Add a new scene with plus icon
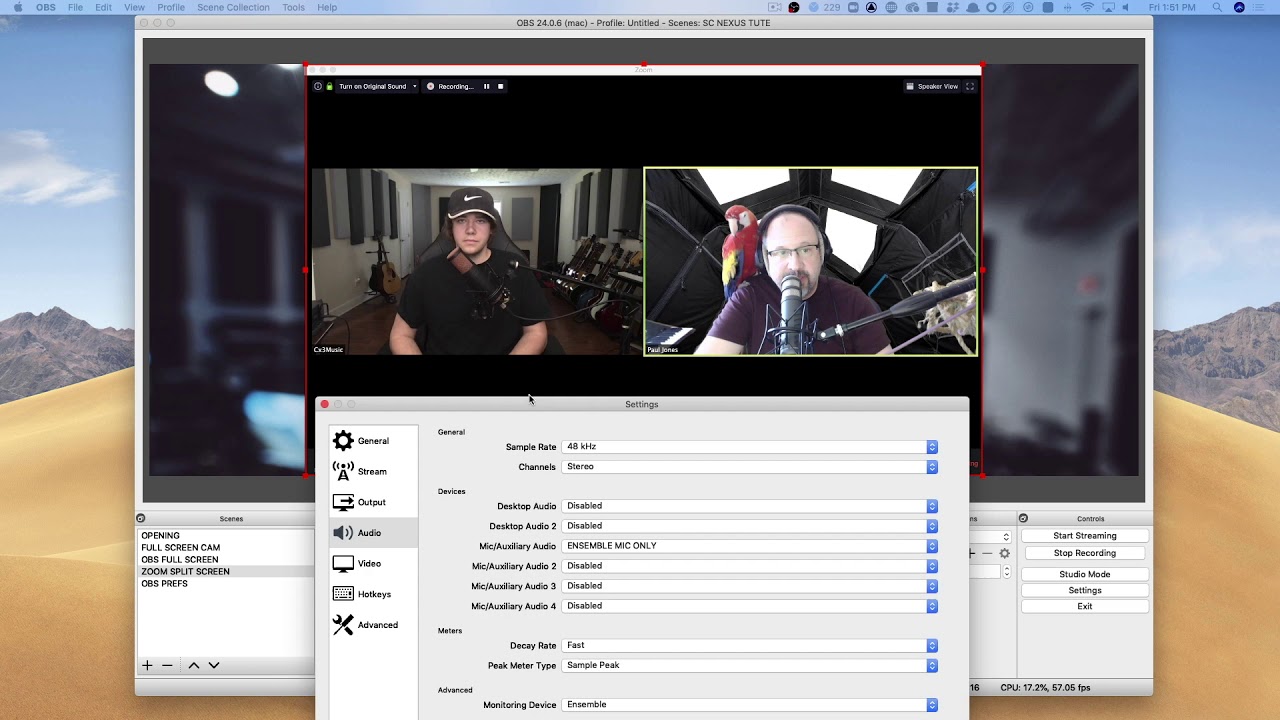 [x=147, y=665]
